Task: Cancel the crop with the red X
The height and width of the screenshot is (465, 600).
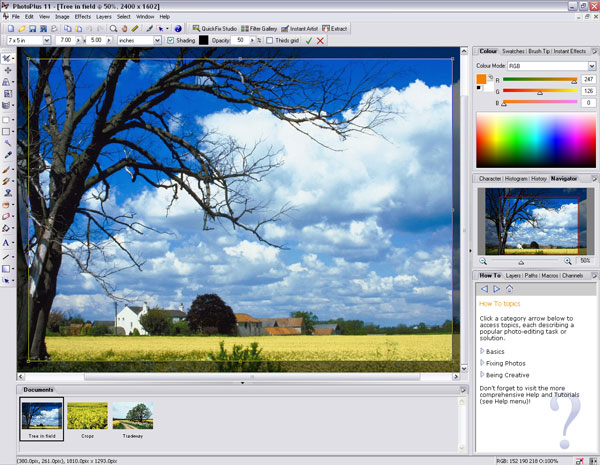Action: click(x=320, y=41)
